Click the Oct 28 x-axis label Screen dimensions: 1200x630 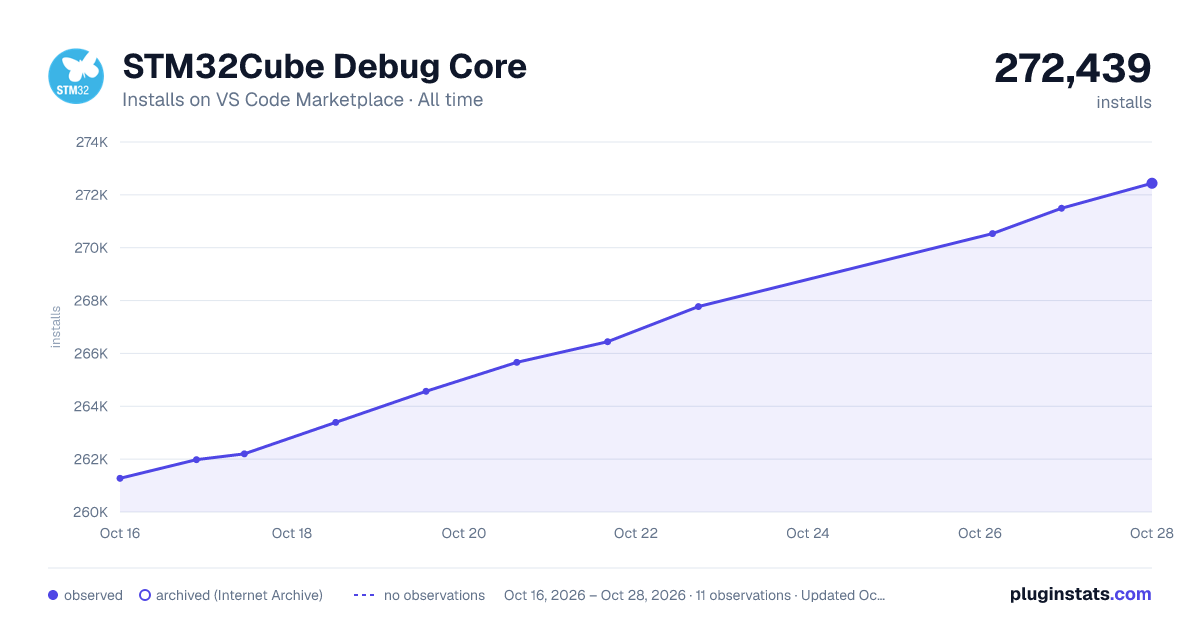tap(1150, 533)
